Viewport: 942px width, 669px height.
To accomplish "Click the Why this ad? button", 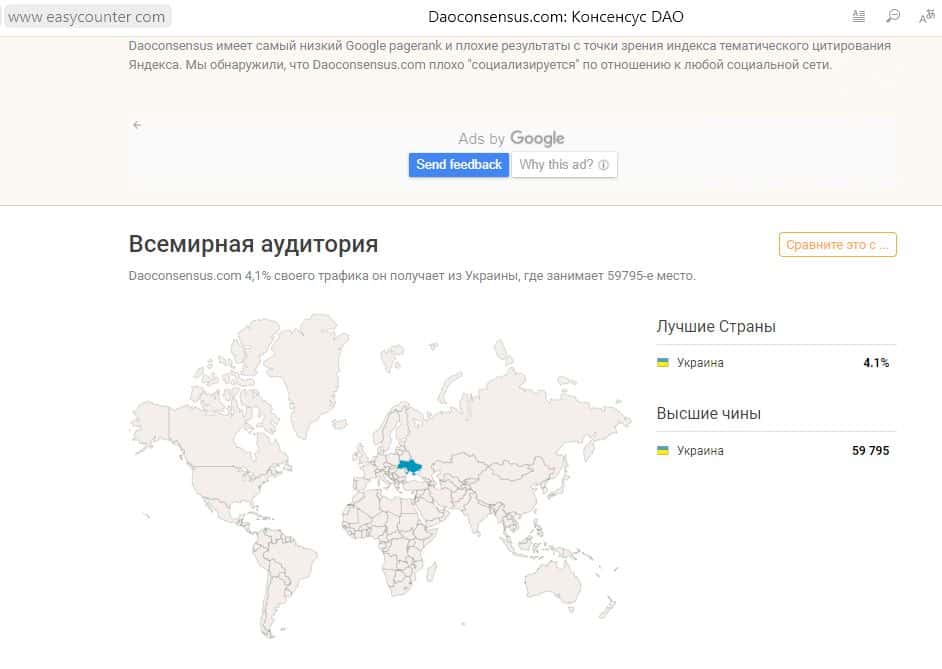I will [564, 165].
